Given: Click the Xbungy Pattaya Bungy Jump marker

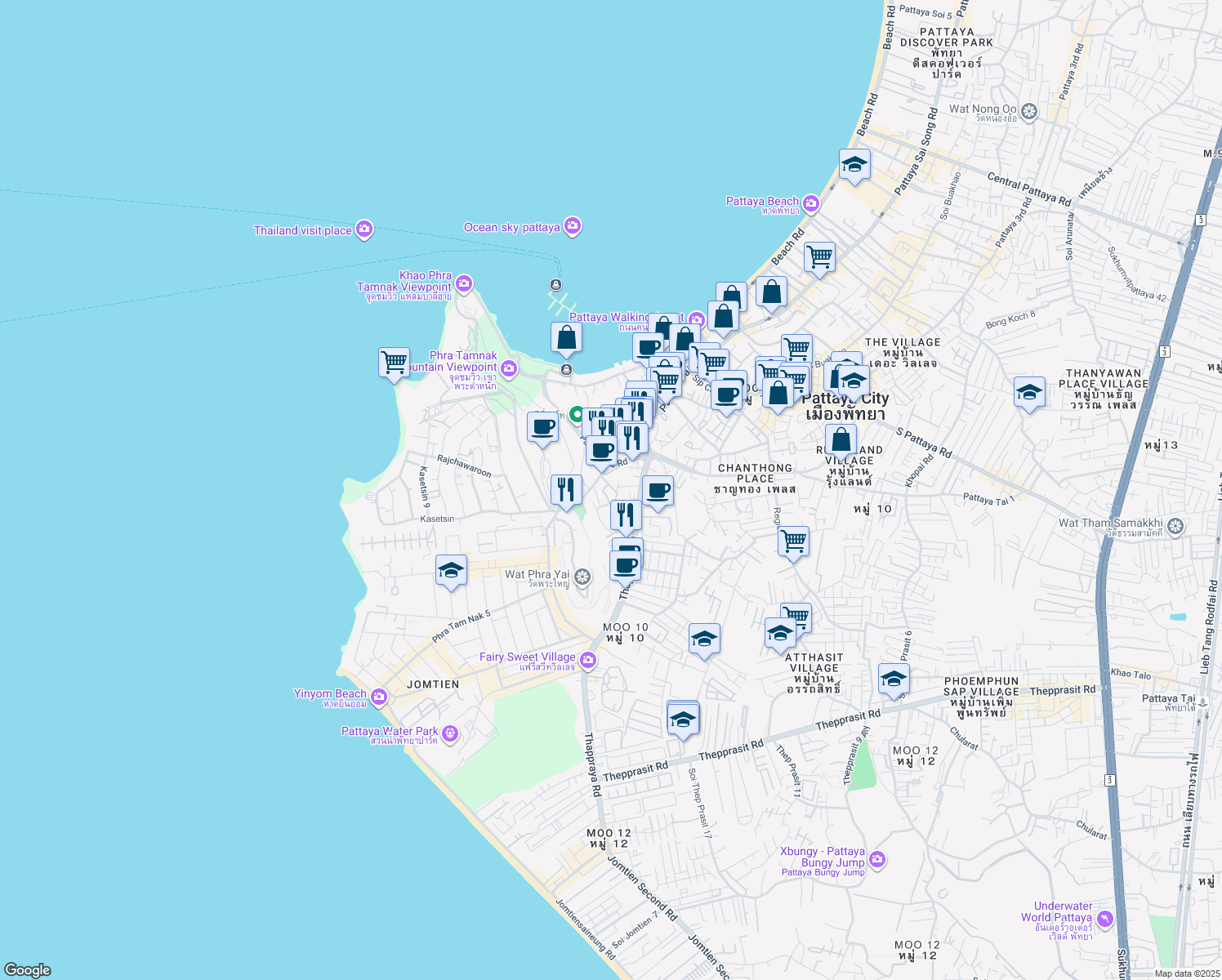Looking at the screenshot, I should (877, 859).
